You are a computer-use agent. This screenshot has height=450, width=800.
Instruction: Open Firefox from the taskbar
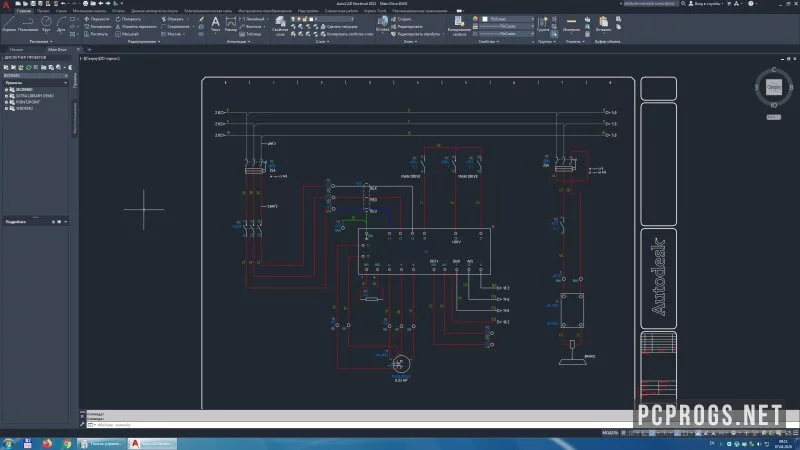point(47,443)
